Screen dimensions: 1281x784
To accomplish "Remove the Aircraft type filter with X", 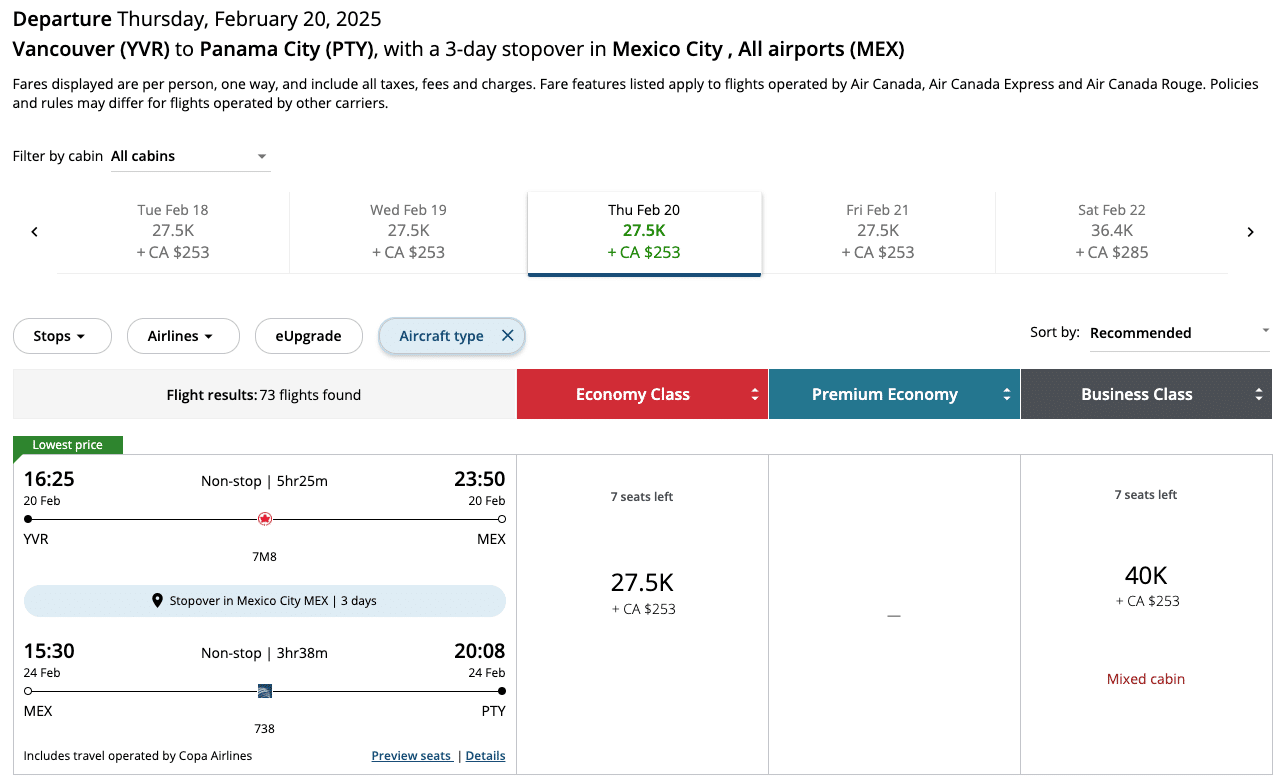I will [x=507, y=336].
